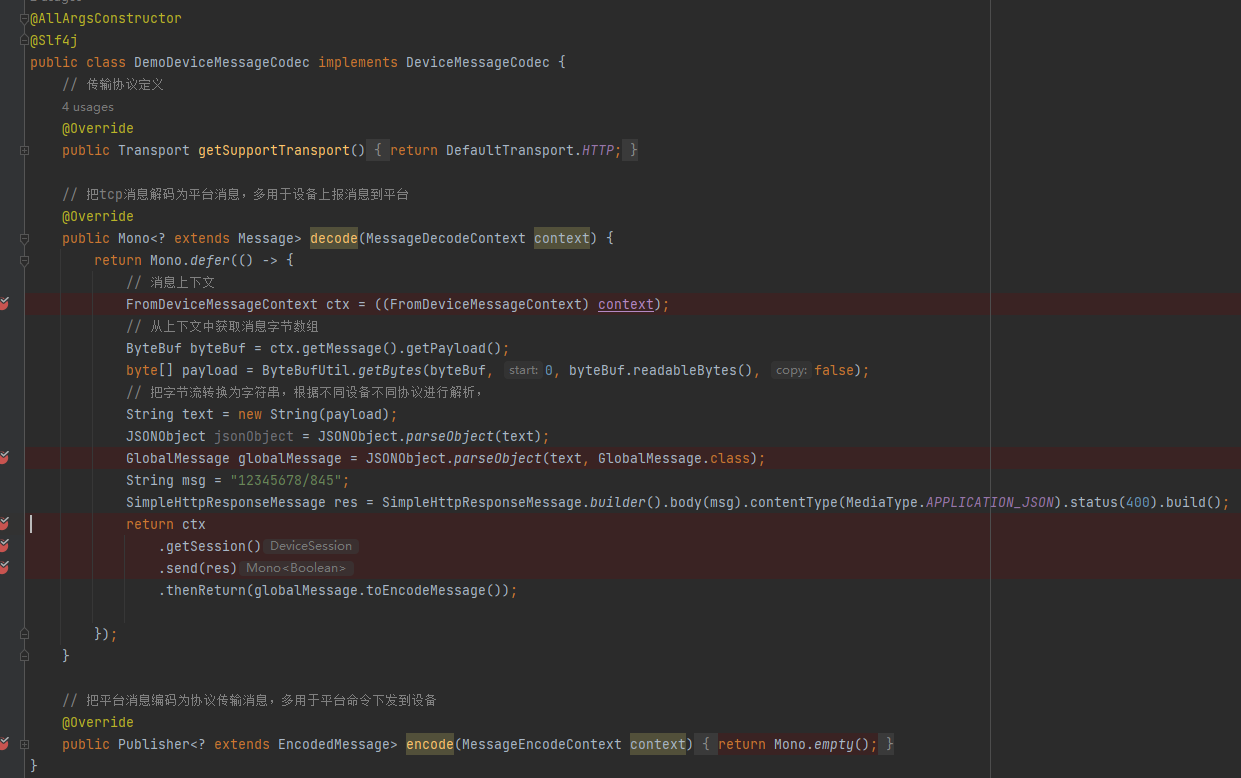Click @Override above encode method
Screen dimensions: 1241x778
[x=98, y=722]
